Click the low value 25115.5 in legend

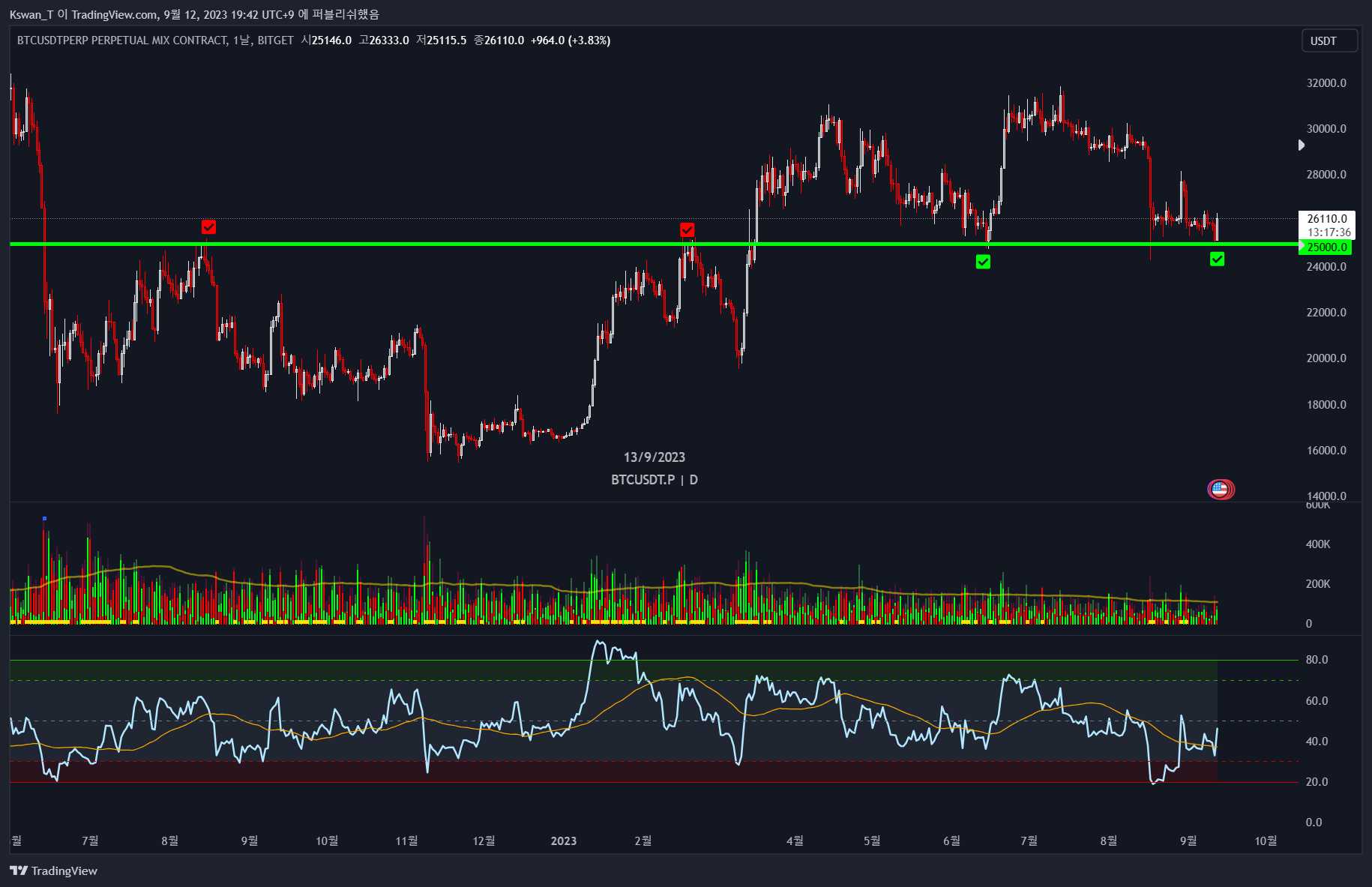click(x=447, y=40)
